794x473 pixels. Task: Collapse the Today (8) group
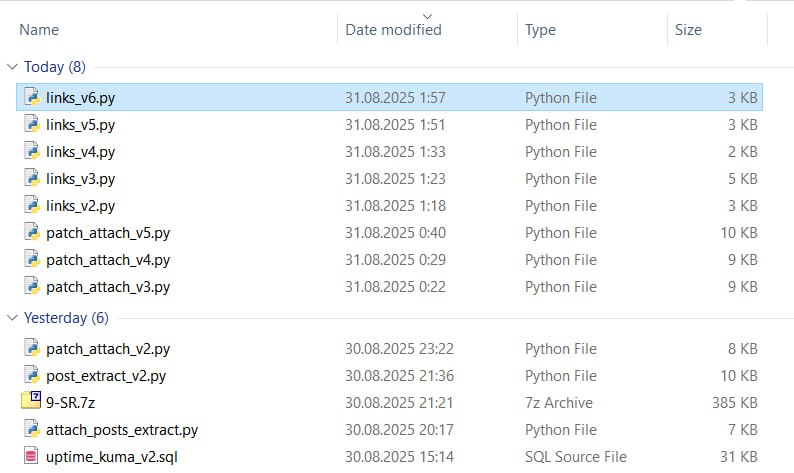tap(13, 67)
